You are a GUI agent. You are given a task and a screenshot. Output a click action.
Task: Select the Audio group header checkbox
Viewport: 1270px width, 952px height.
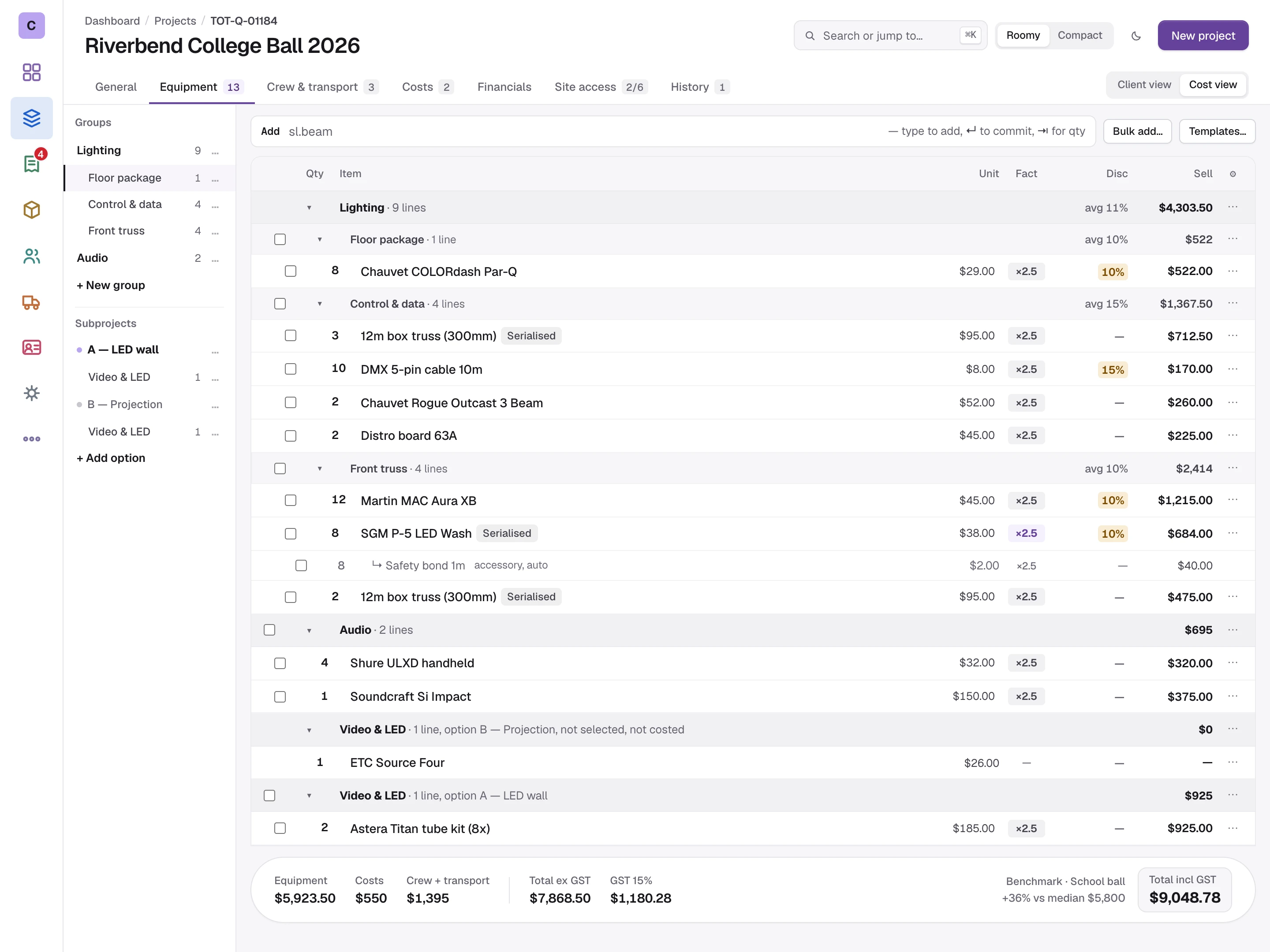[269, 630]
